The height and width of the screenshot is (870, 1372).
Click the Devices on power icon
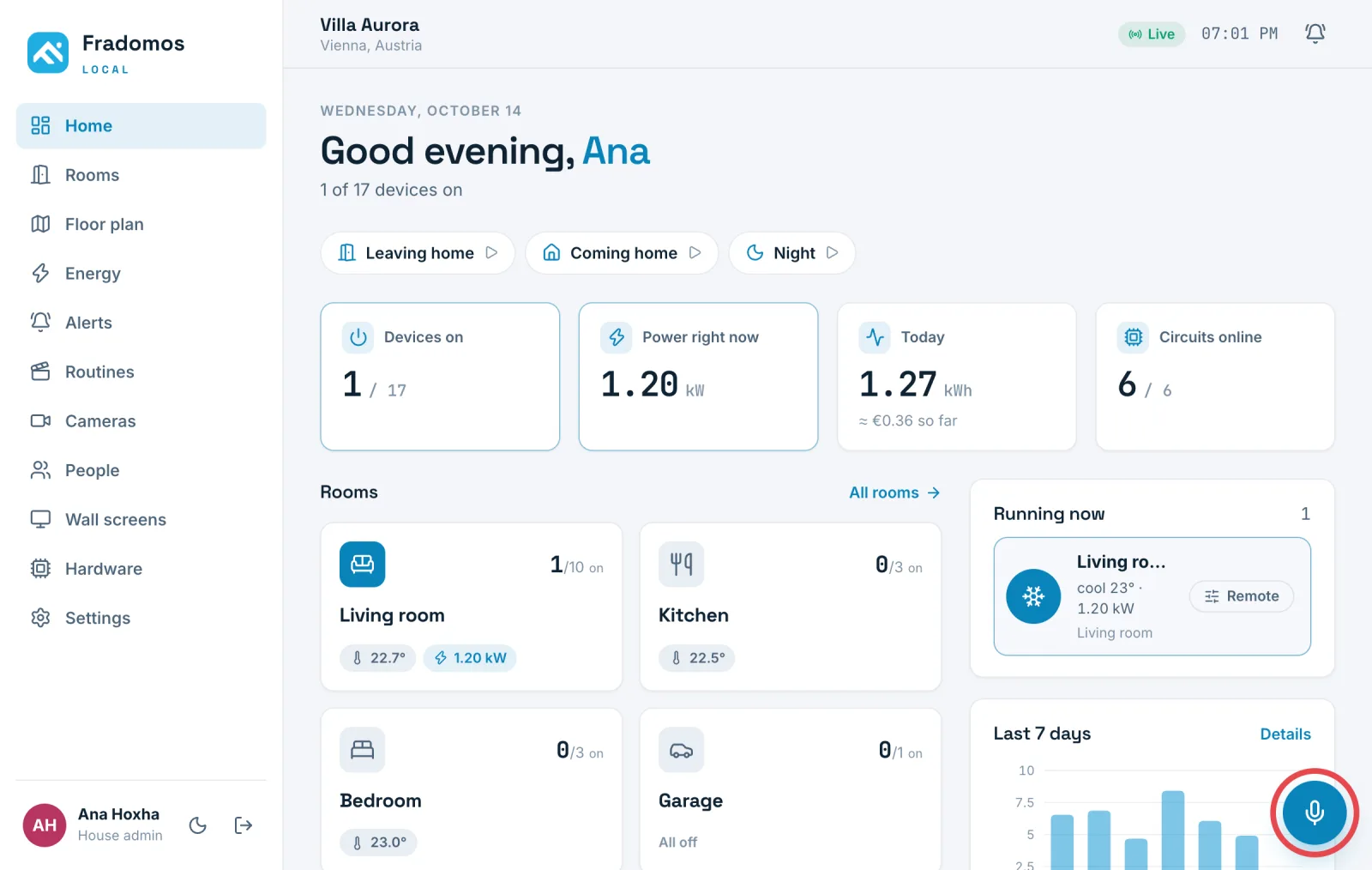(x=358, y=337)
